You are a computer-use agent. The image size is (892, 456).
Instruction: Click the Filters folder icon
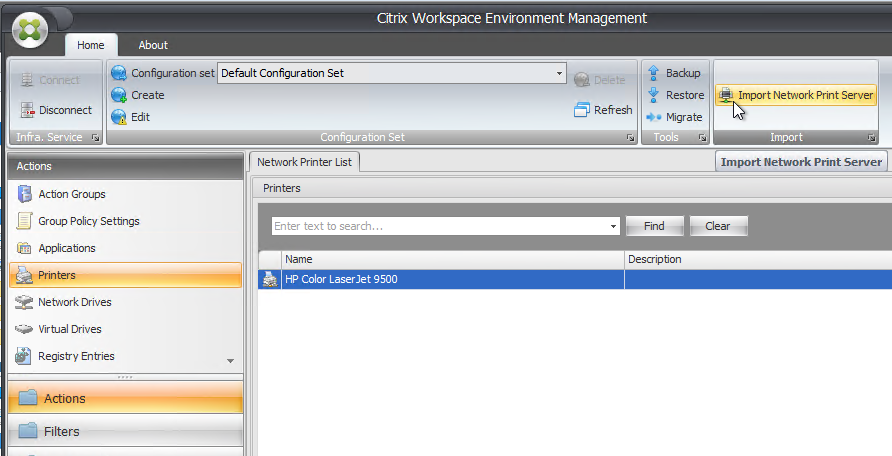coord(28,430)
